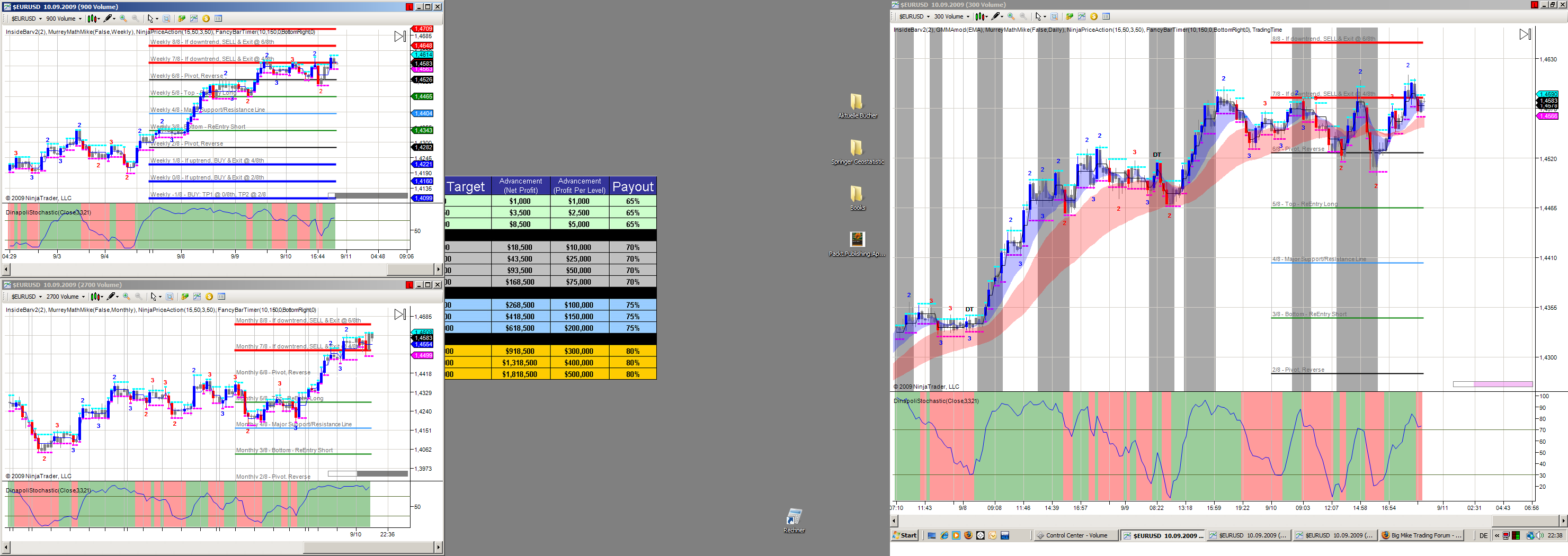Open indicators chart icon in 300 Volume toolbar

pos(1082,16)
